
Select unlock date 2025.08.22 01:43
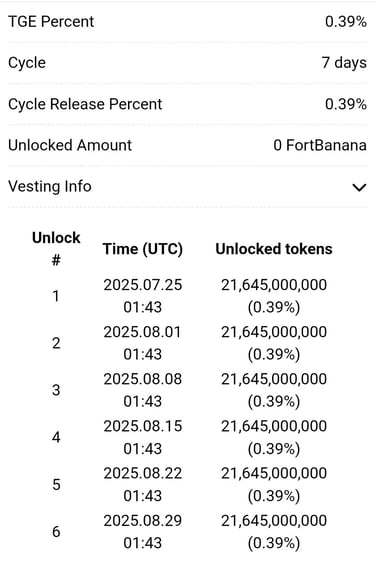coord(143,484)
